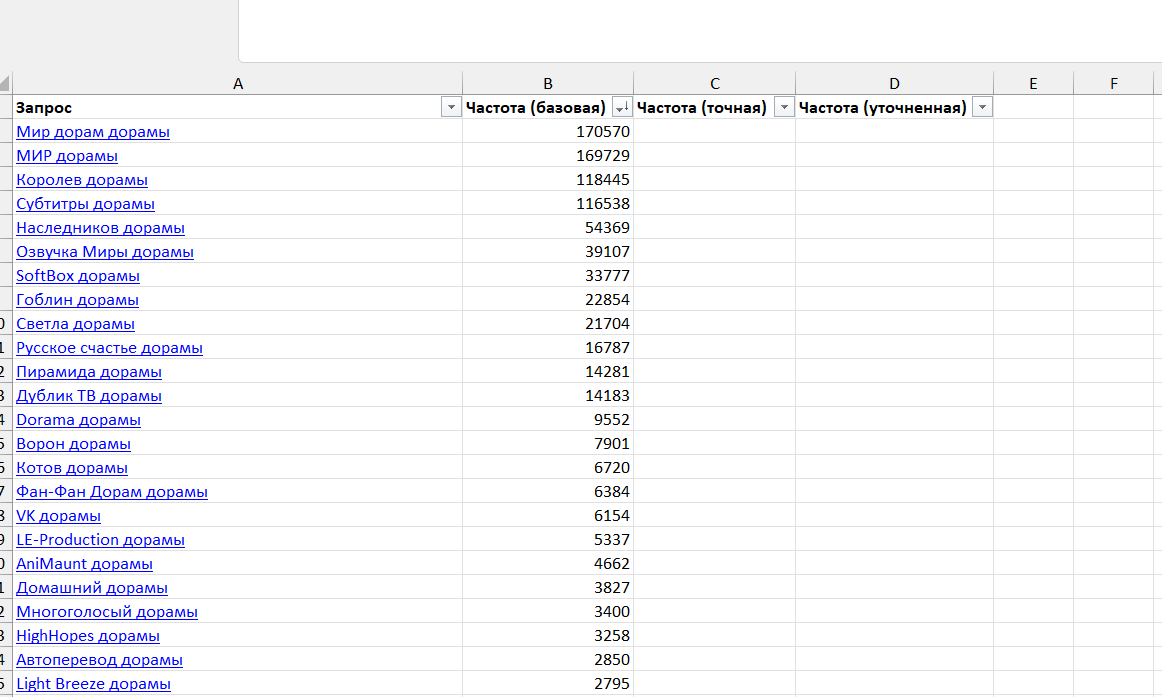
Task: Follow the 'Светла дорамы' hyperlink
Action: 76,324
